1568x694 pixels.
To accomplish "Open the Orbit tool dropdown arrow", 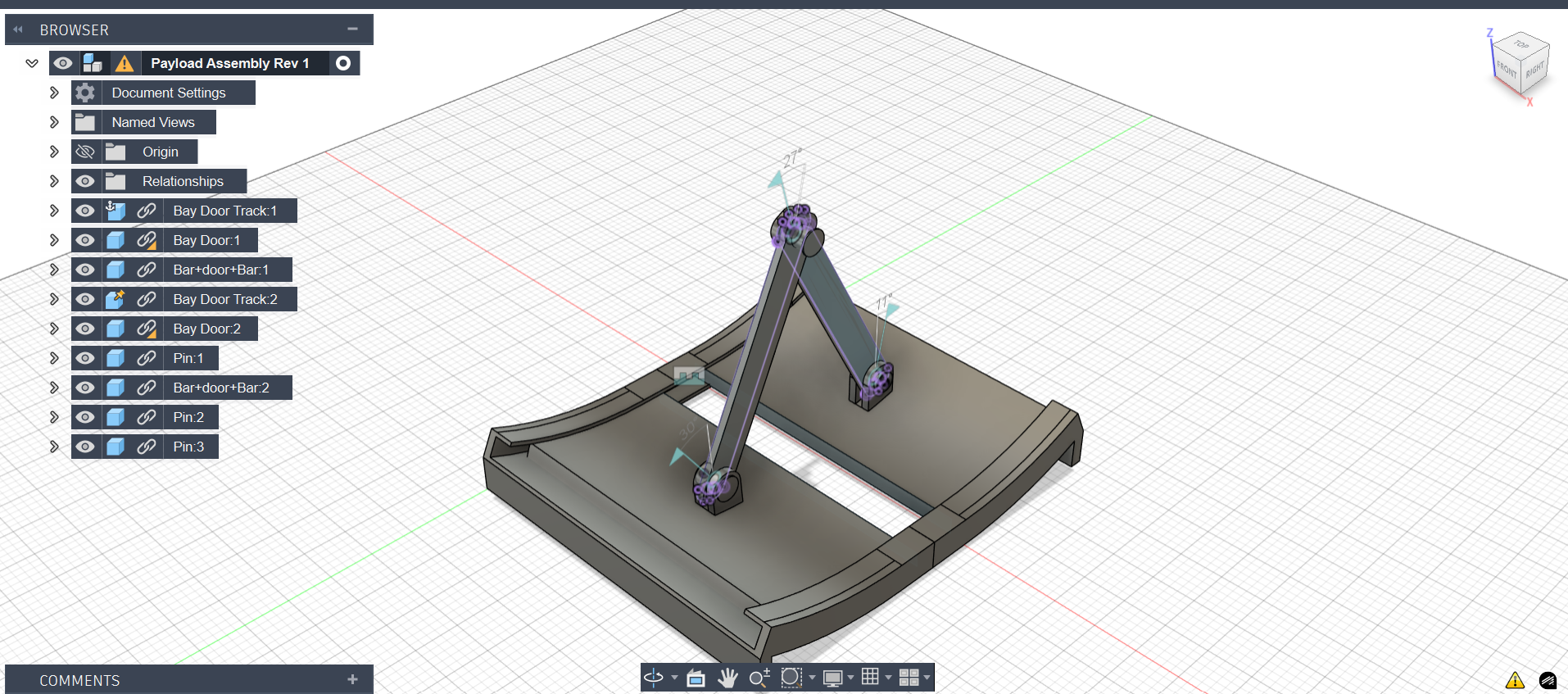I will coord(674,678).
